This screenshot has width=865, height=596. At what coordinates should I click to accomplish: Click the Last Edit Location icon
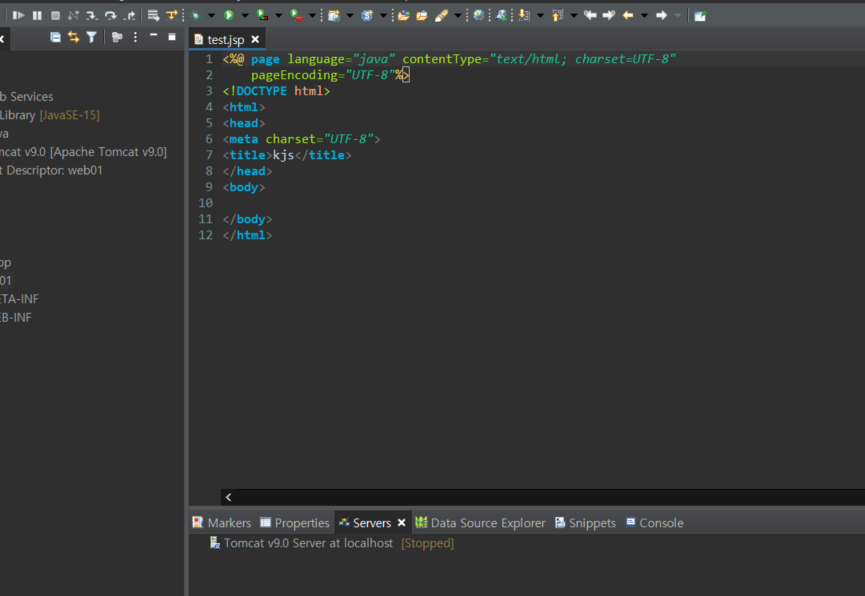click(x=590, y=15)
